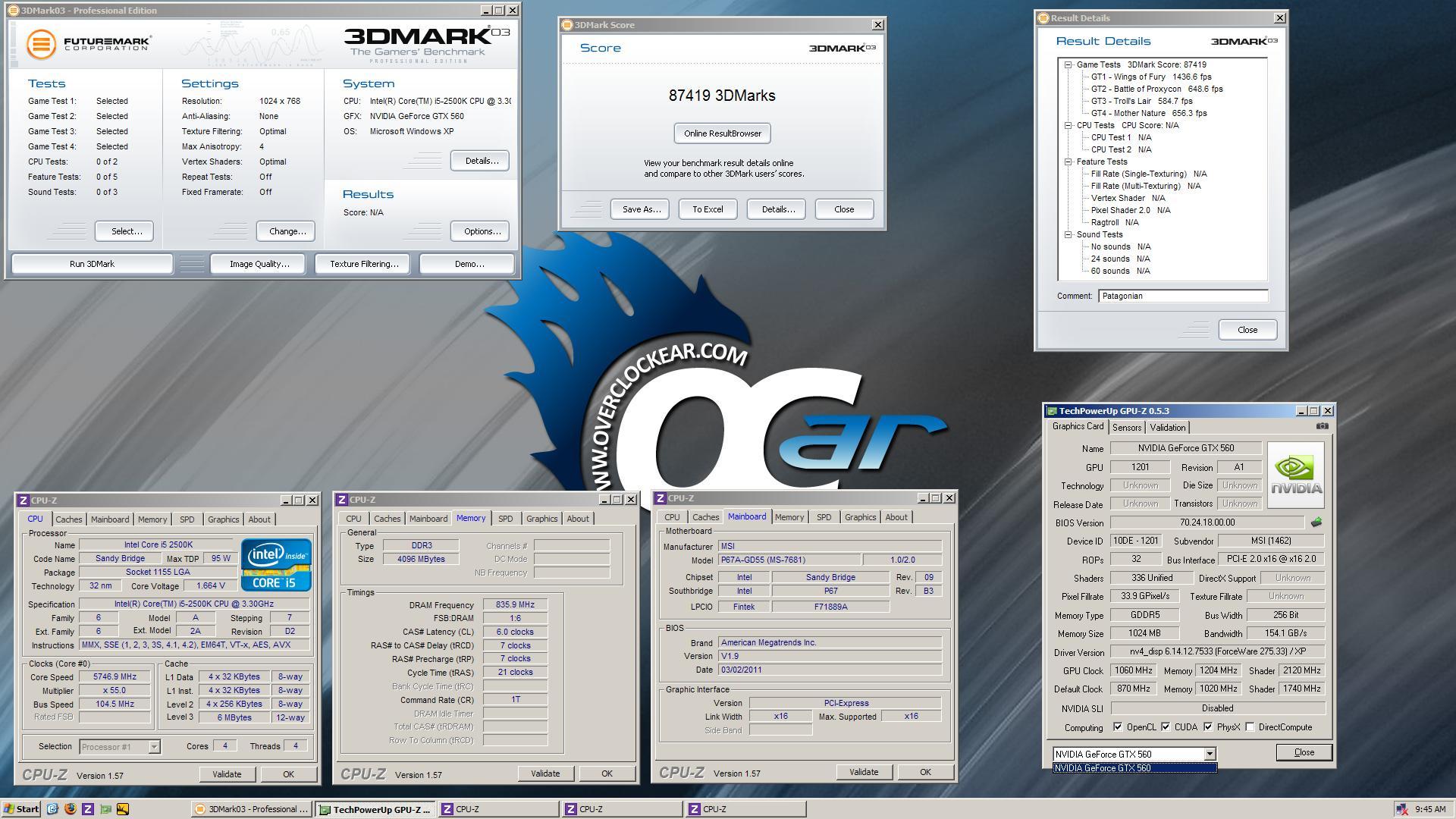Click the GPU-Z window title bar icon
This screenshot has height=819, width=1456.
pyautogui.click(x=1052, y=411)
